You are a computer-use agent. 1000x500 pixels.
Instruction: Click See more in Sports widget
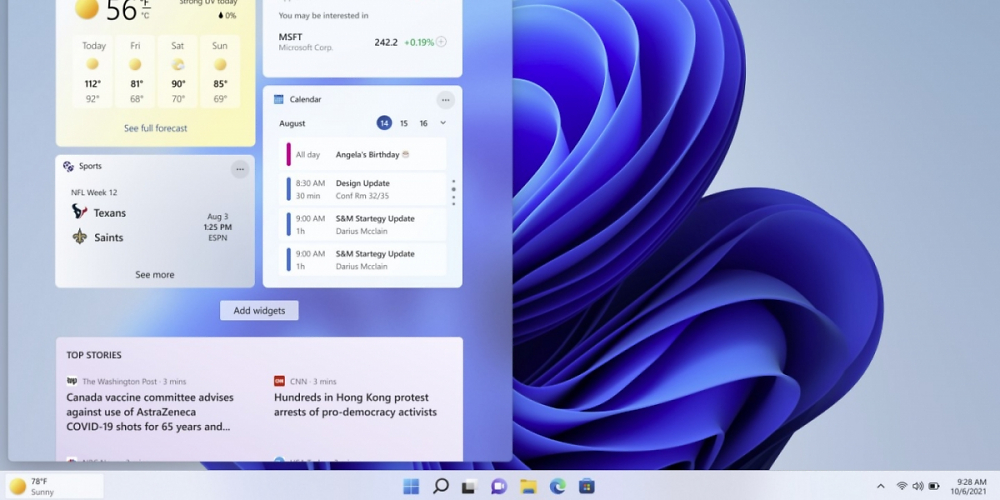tap(154, 275)
